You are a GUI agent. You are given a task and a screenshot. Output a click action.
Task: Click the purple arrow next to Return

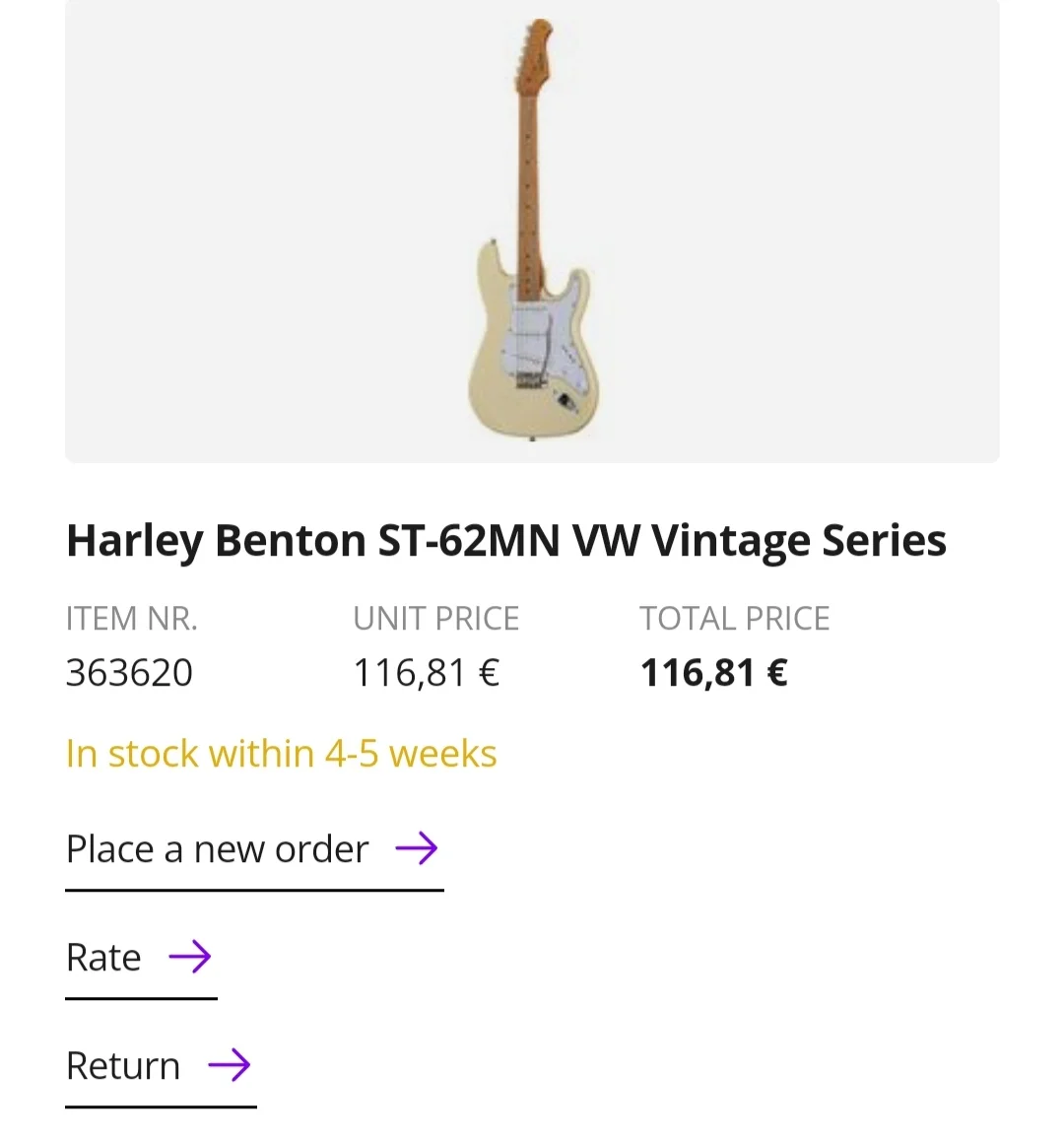pyautogui.click(x=229, y=1065)
